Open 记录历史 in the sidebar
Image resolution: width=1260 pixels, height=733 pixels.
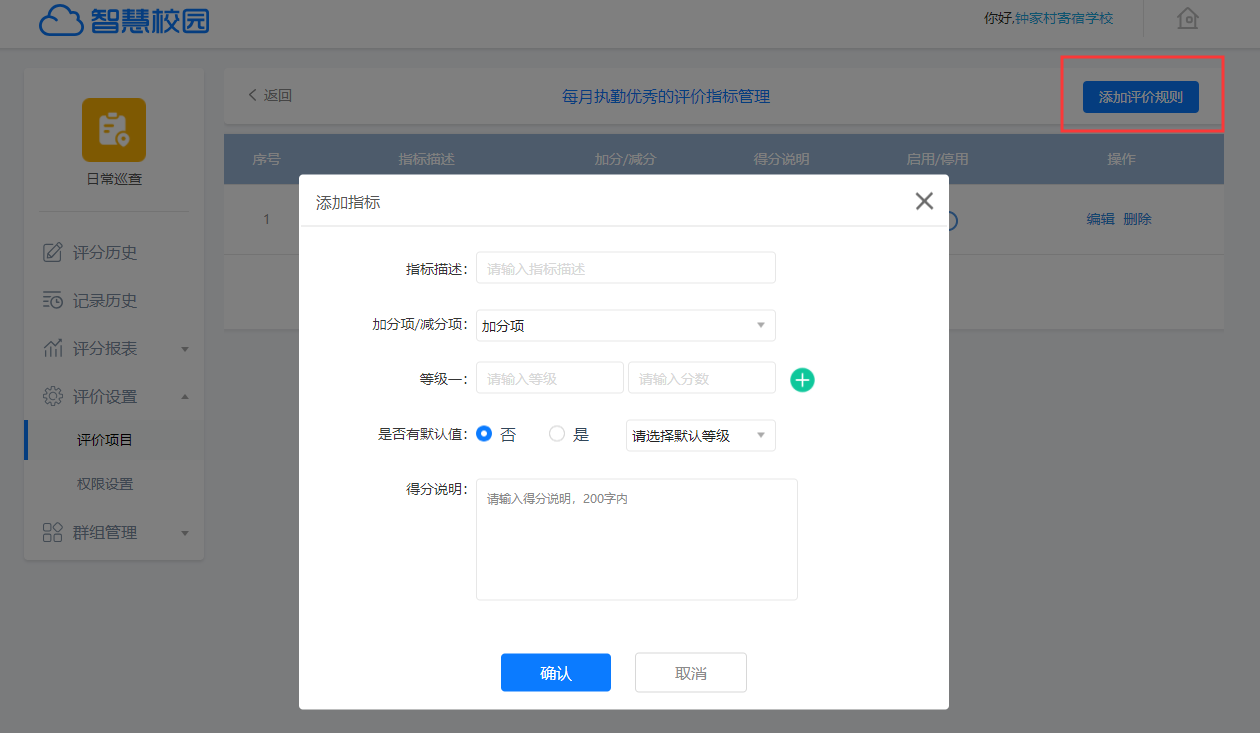[104, 301]
